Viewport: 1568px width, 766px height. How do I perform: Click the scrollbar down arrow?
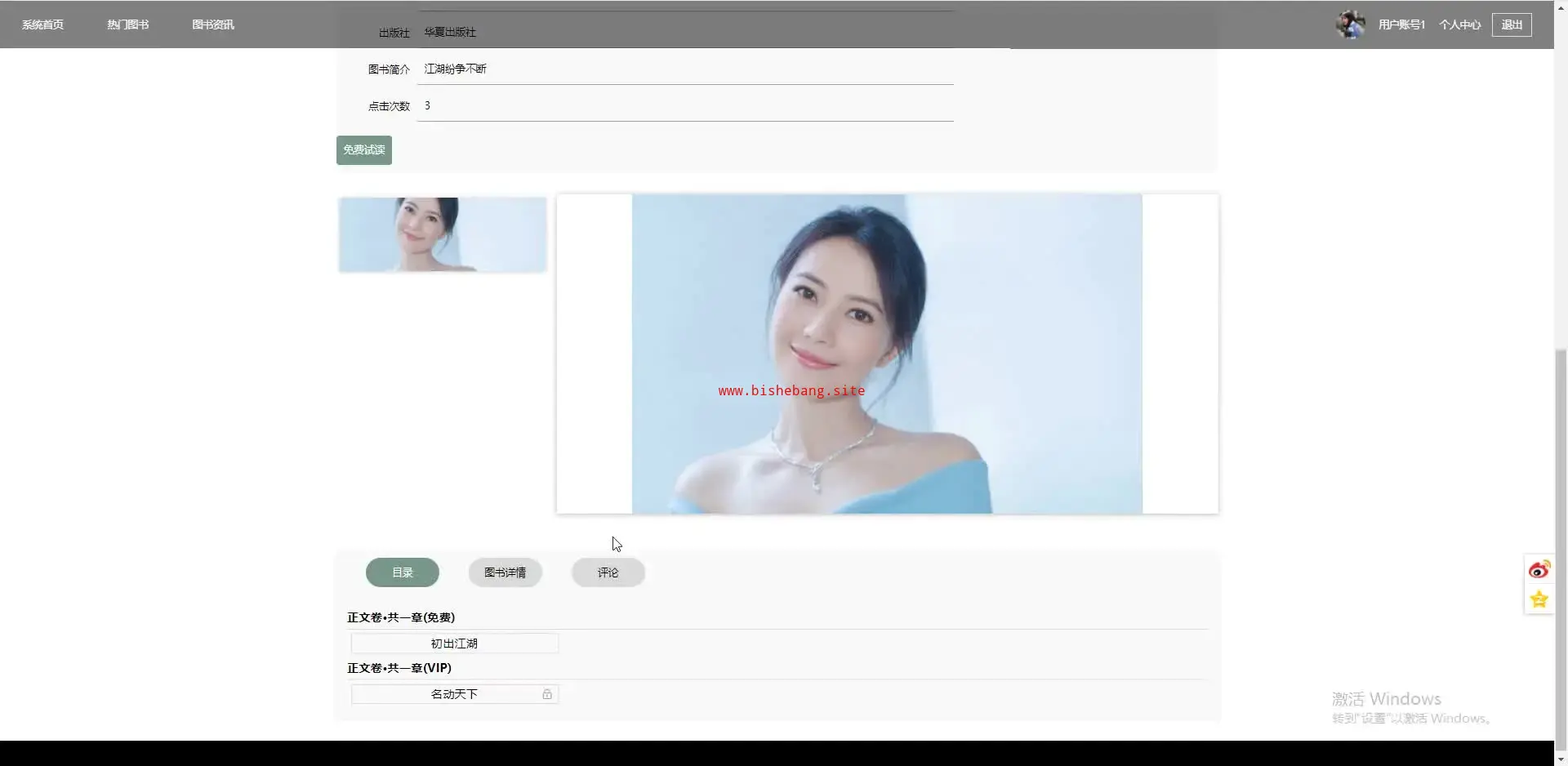[1561, 758]
